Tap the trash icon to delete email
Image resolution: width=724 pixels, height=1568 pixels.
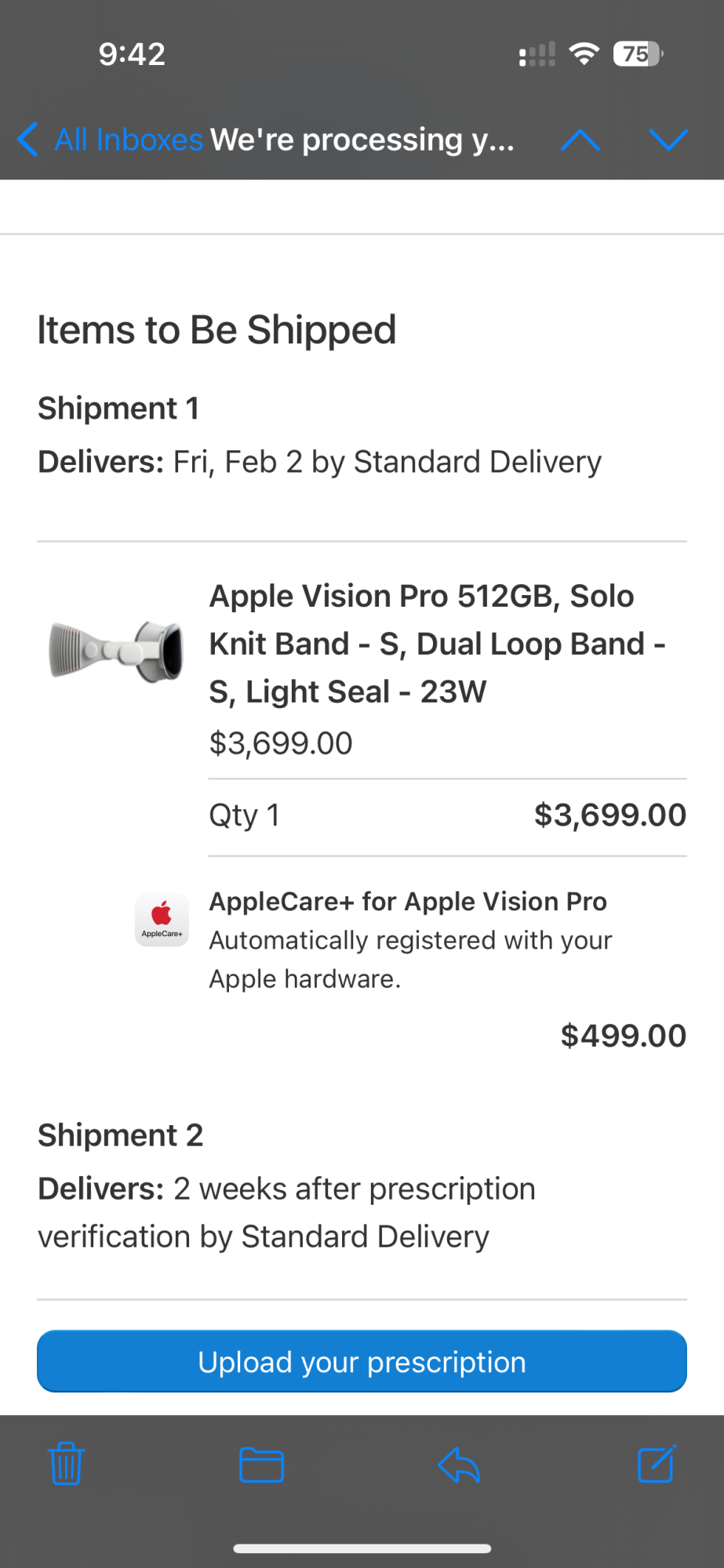coord(66,1464)
